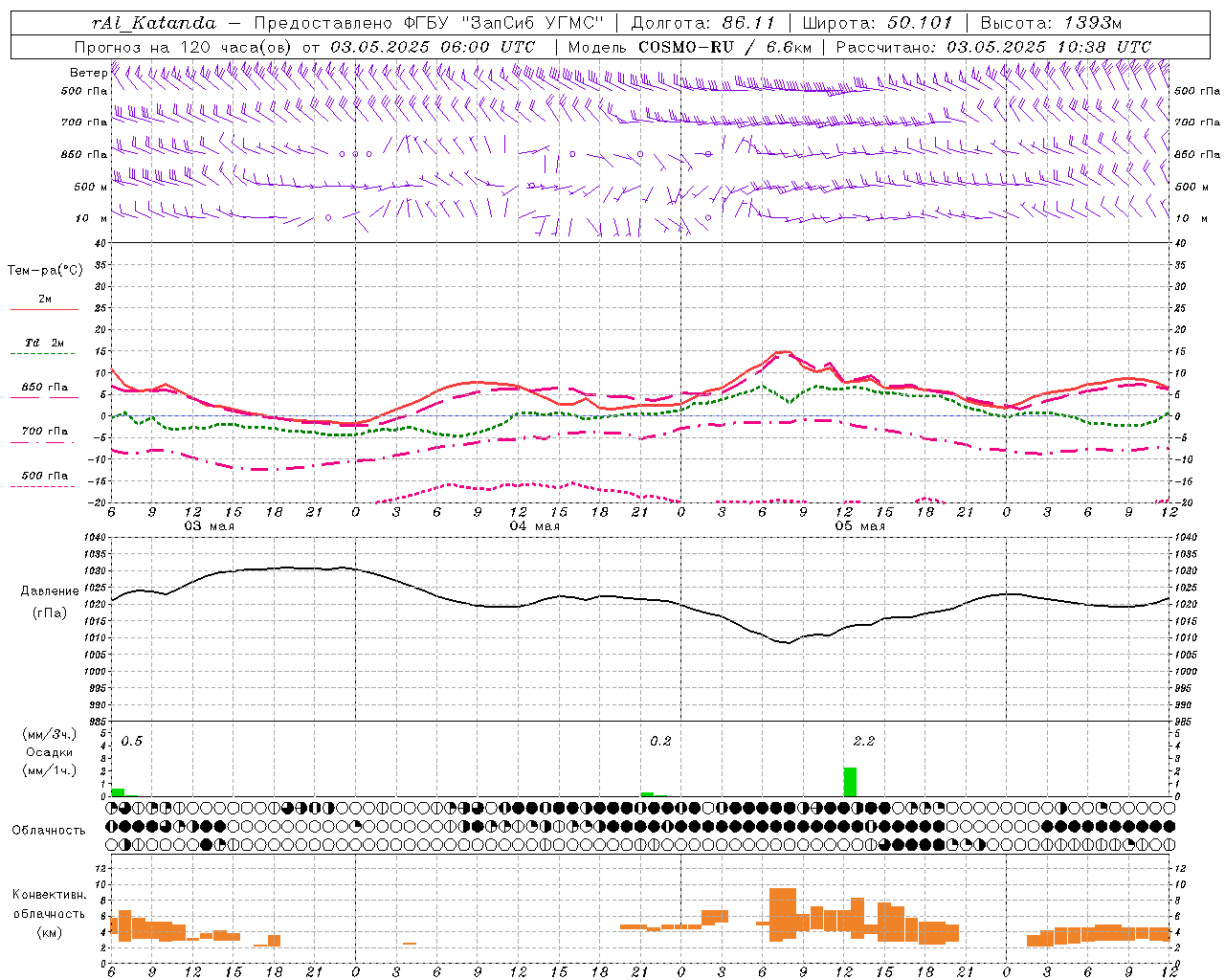
Task: Click the Тем-ра(°C) axis title
Action: pos(45,271)
